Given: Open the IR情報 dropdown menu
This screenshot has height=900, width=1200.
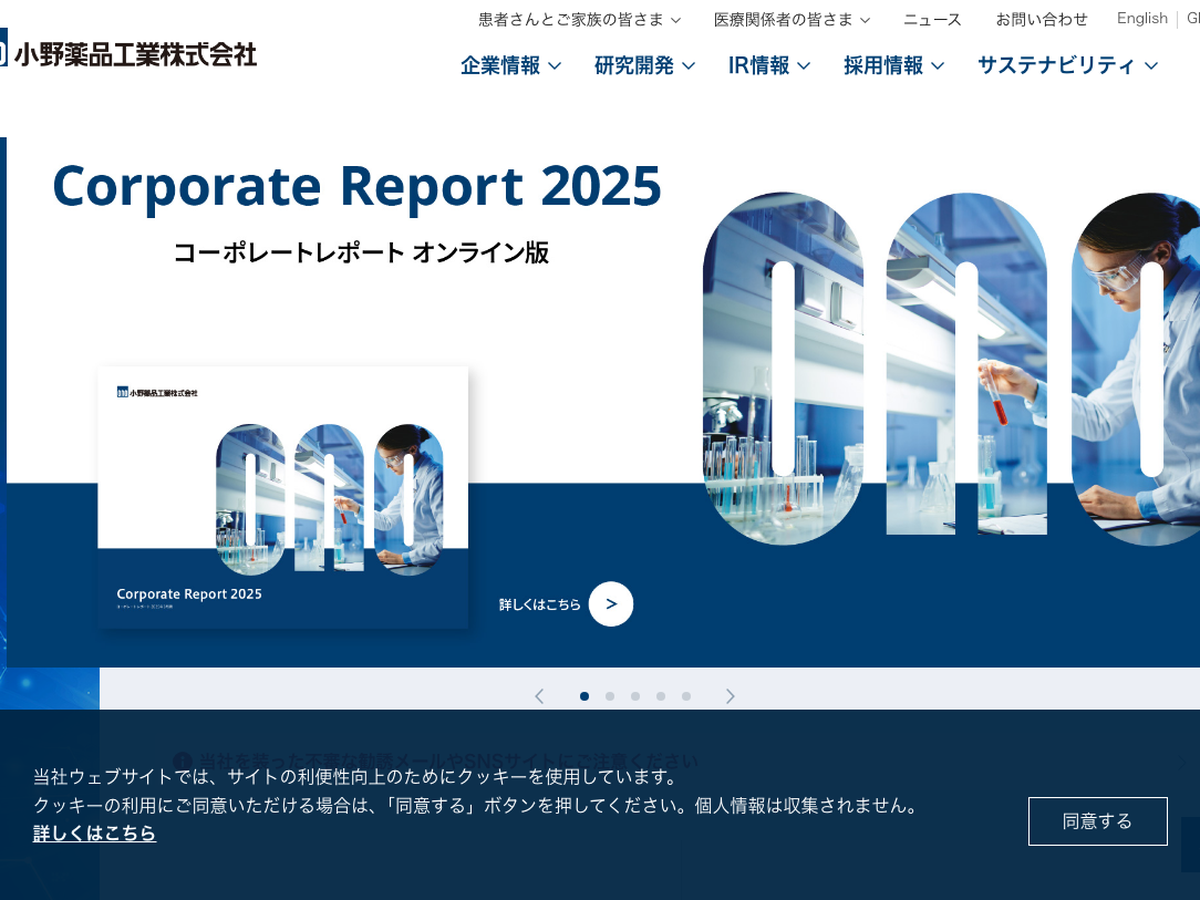Looking at the screenshot, I should coord(768,66).
